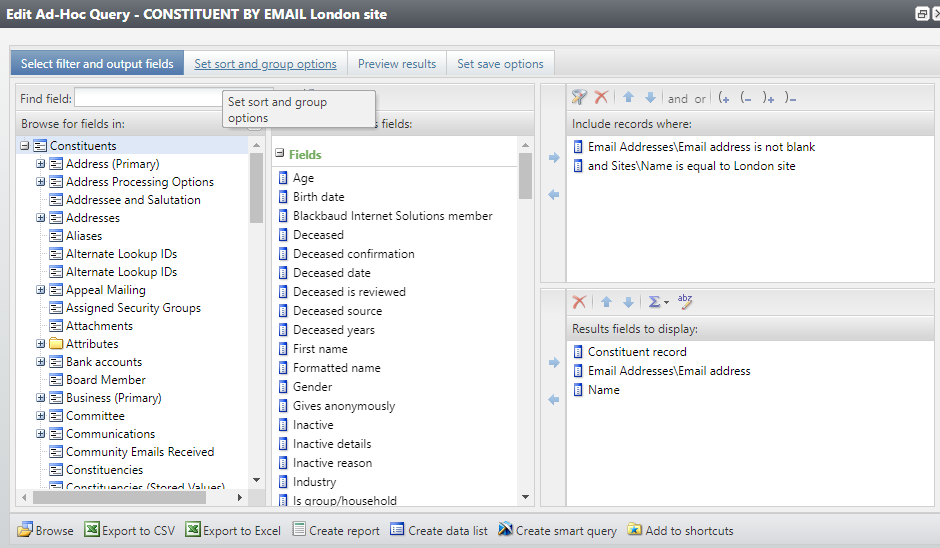Select the Gender field
Image resolution: width=940 pixels, height=548 pixels.
312,387
